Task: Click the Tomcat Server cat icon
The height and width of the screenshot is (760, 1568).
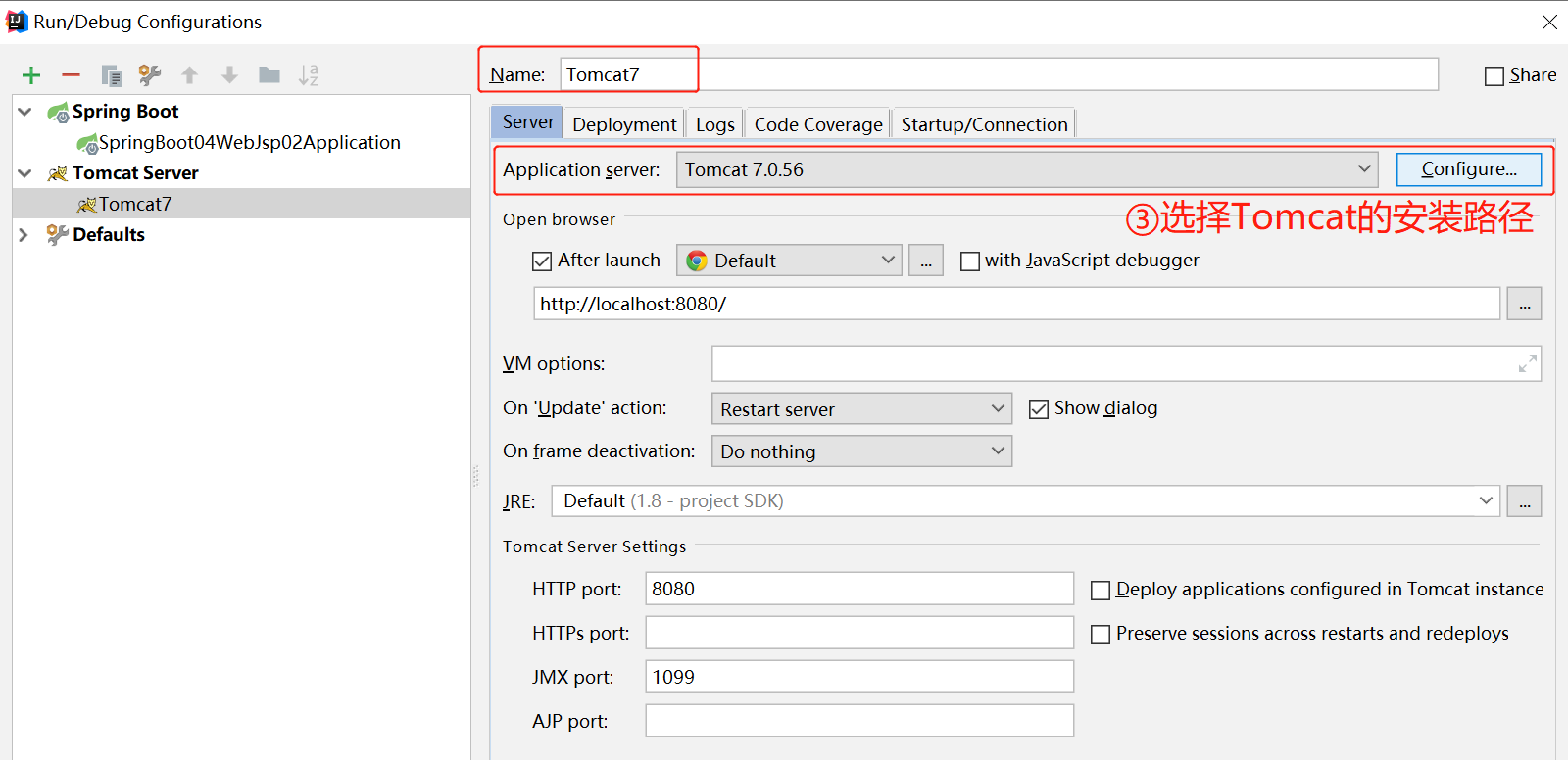Action: click(58, 173)
